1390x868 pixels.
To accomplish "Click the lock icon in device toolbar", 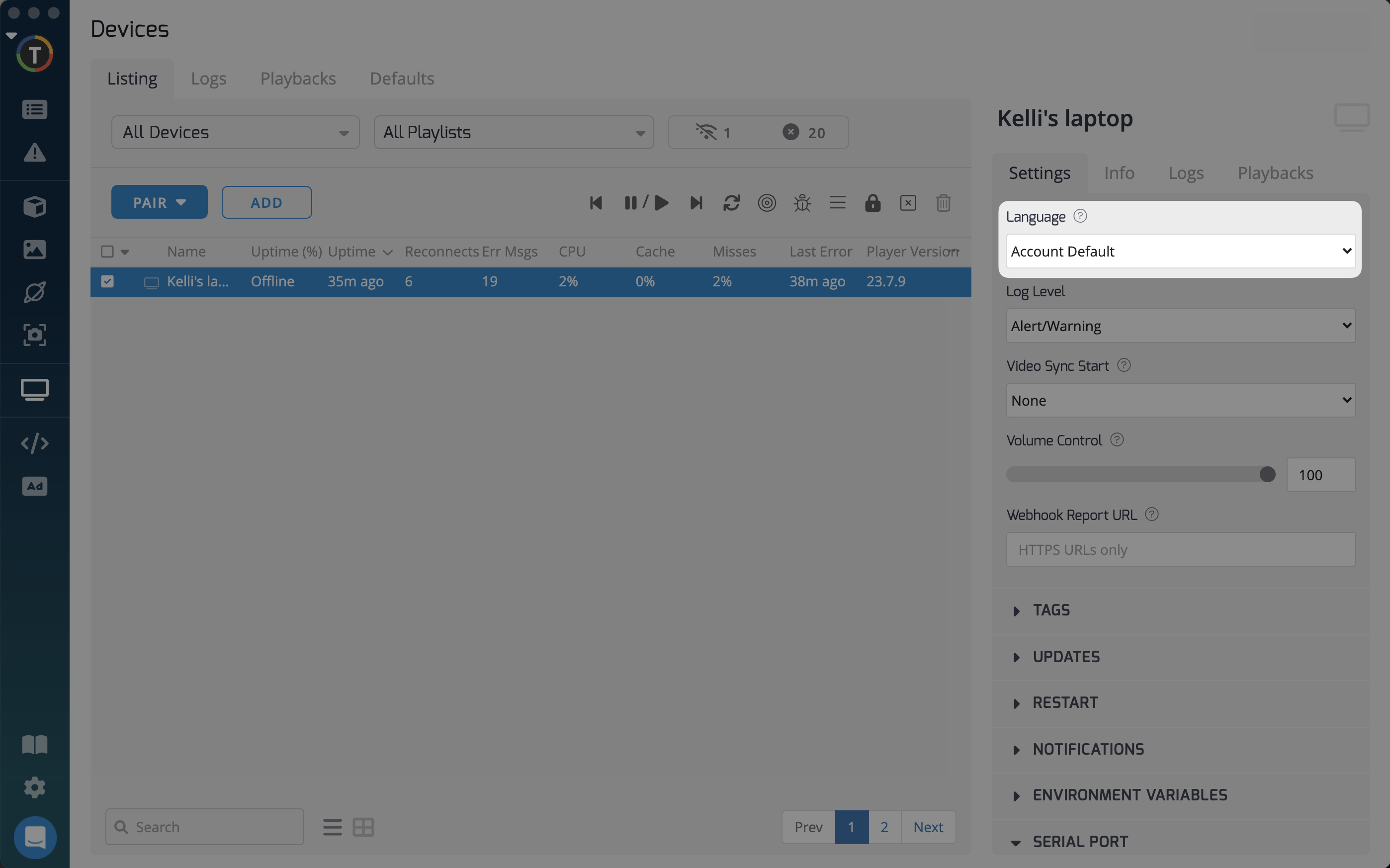I will (872, 203).
